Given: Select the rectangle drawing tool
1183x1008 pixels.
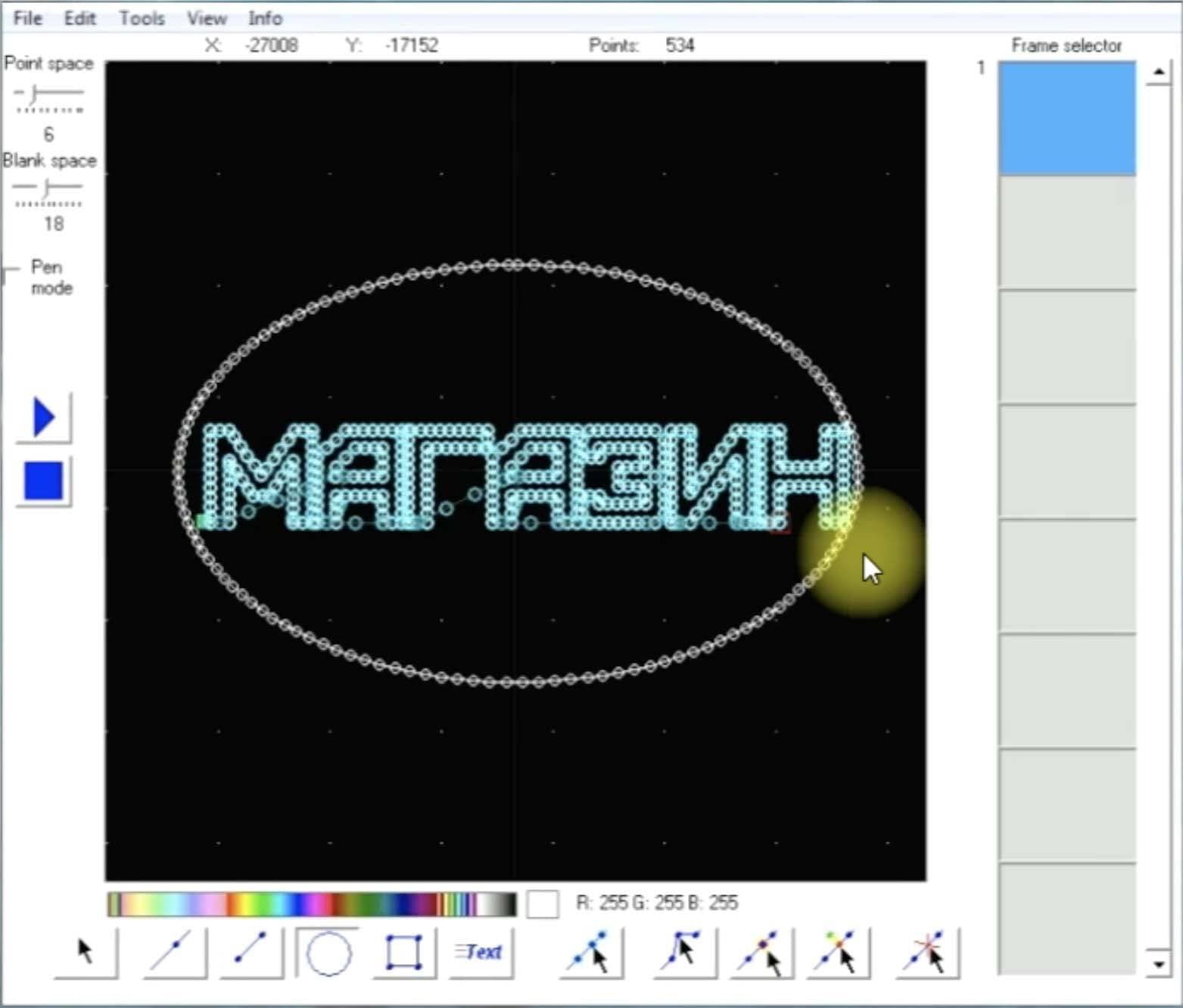Looking at the screenshot, I should [403, 953].
